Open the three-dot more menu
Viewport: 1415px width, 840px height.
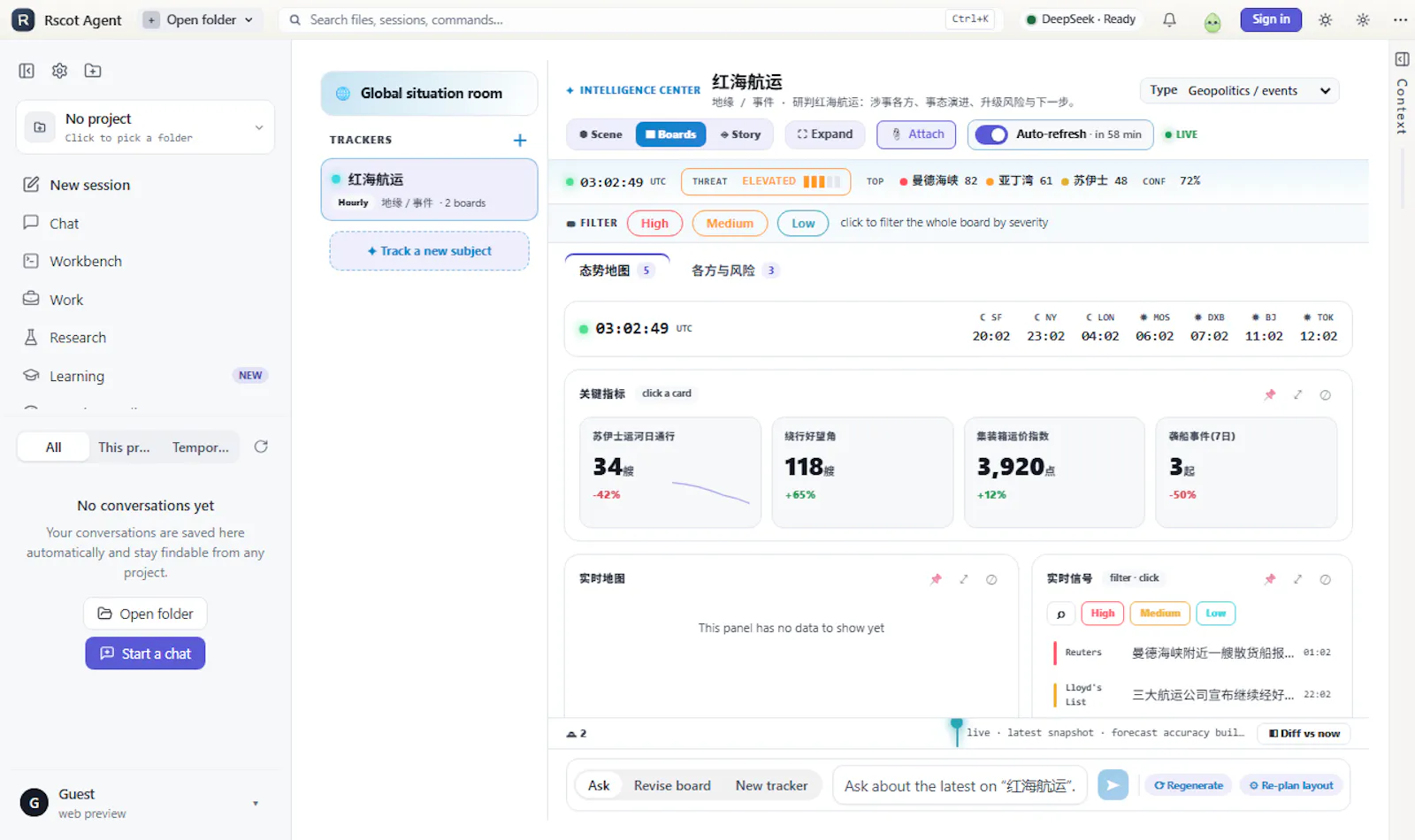click(x=1400, y=19)
